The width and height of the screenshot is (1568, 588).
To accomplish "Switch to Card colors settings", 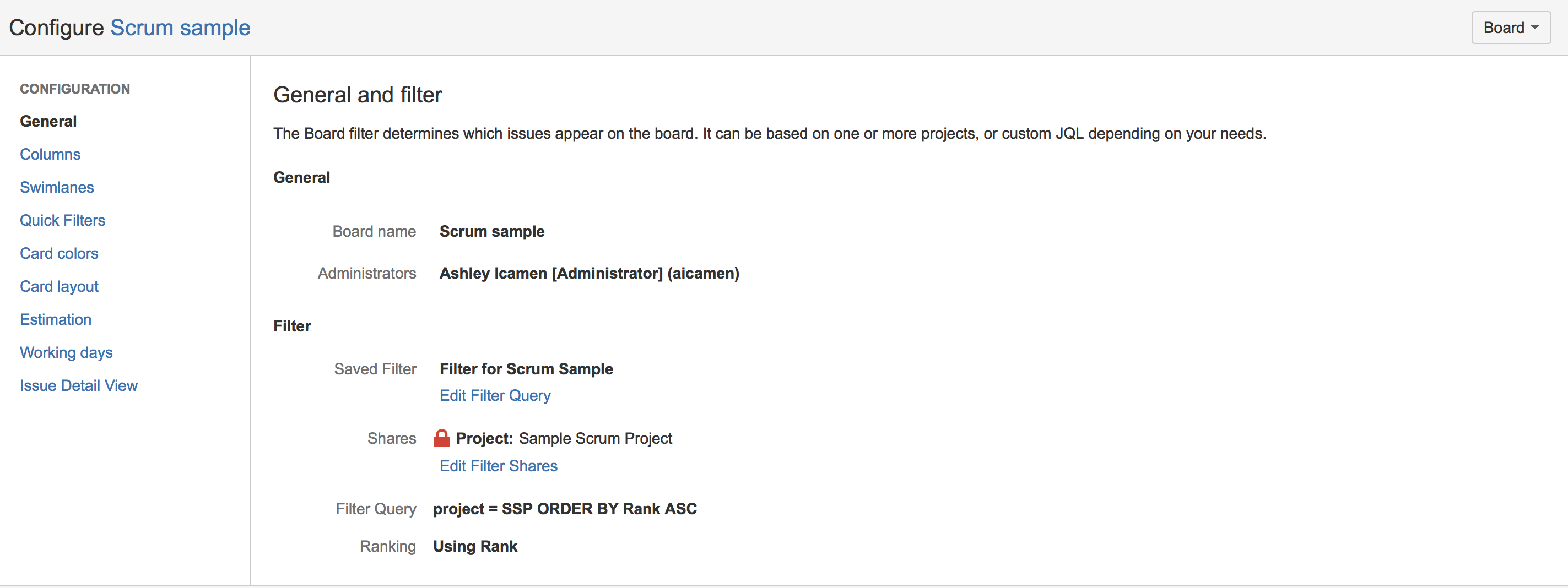I will [59, 254].
